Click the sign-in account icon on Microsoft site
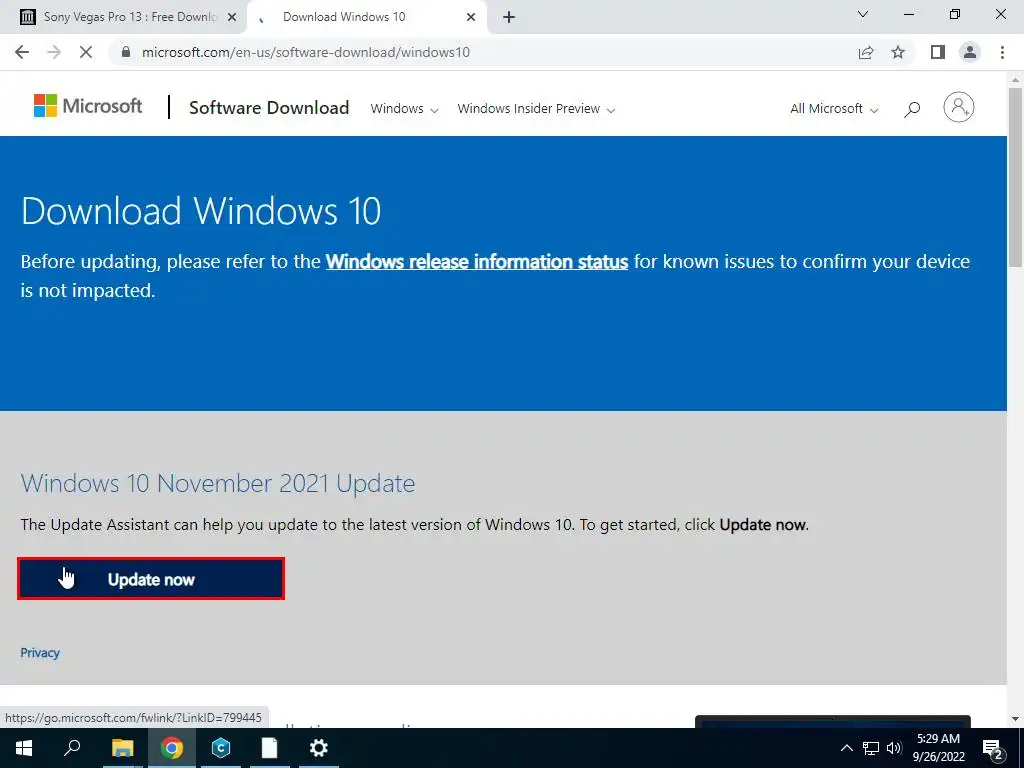The width and height of the screenshot is (1024, 768). point(959,107)
